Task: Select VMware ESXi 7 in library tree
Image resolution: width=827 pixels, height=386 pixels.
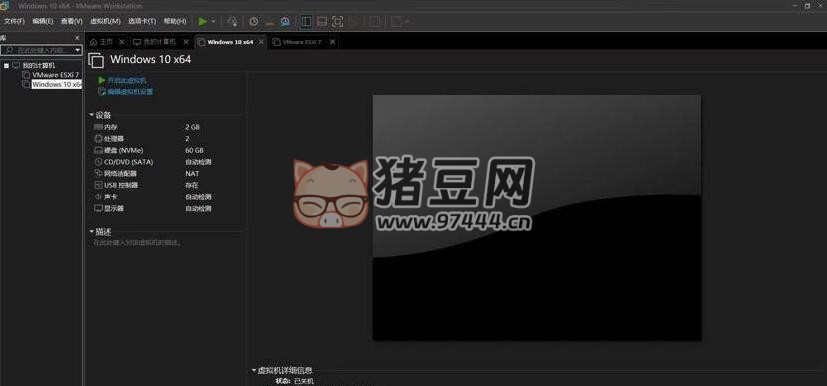Action: tap(55, 75)
